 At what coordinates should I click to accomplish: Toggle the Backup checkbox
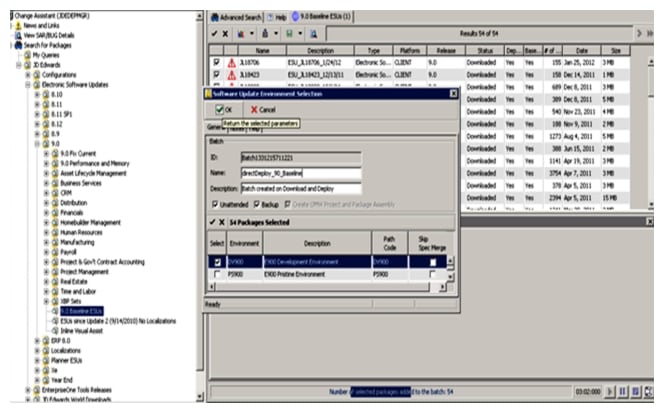coord(257,204)
